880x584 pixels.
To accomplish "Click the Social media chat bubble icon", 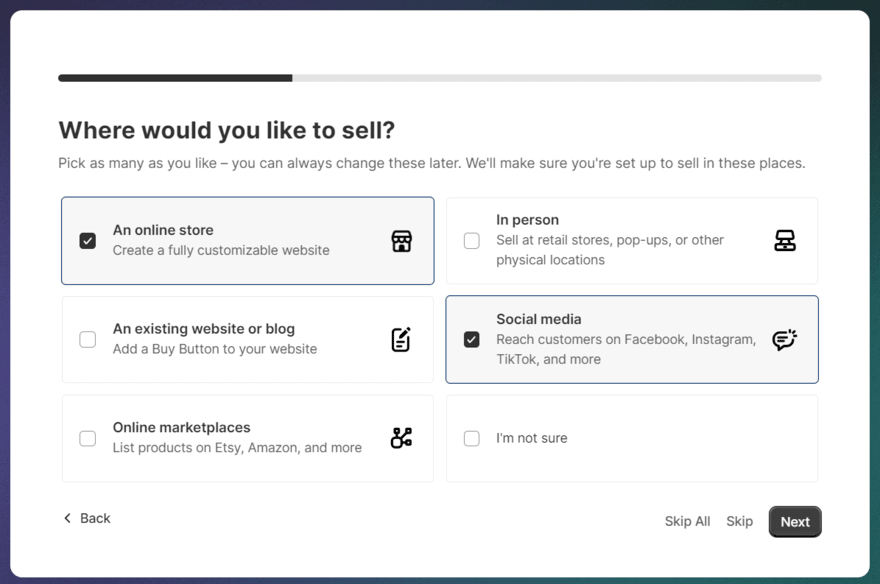I will click(x=785, y=339).
